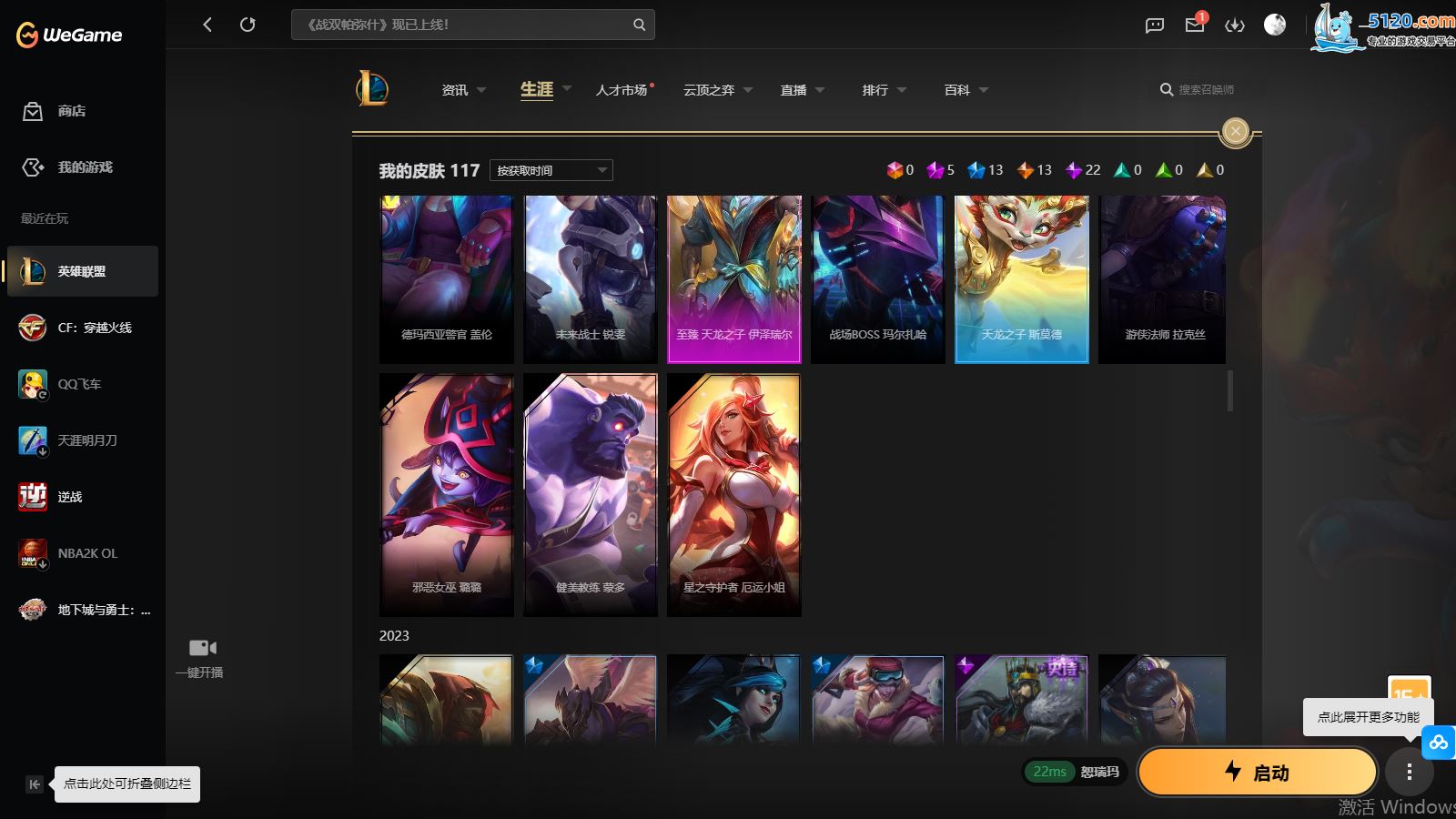
Task: Switch to the 百科 tab
Action: pos(957,90)
